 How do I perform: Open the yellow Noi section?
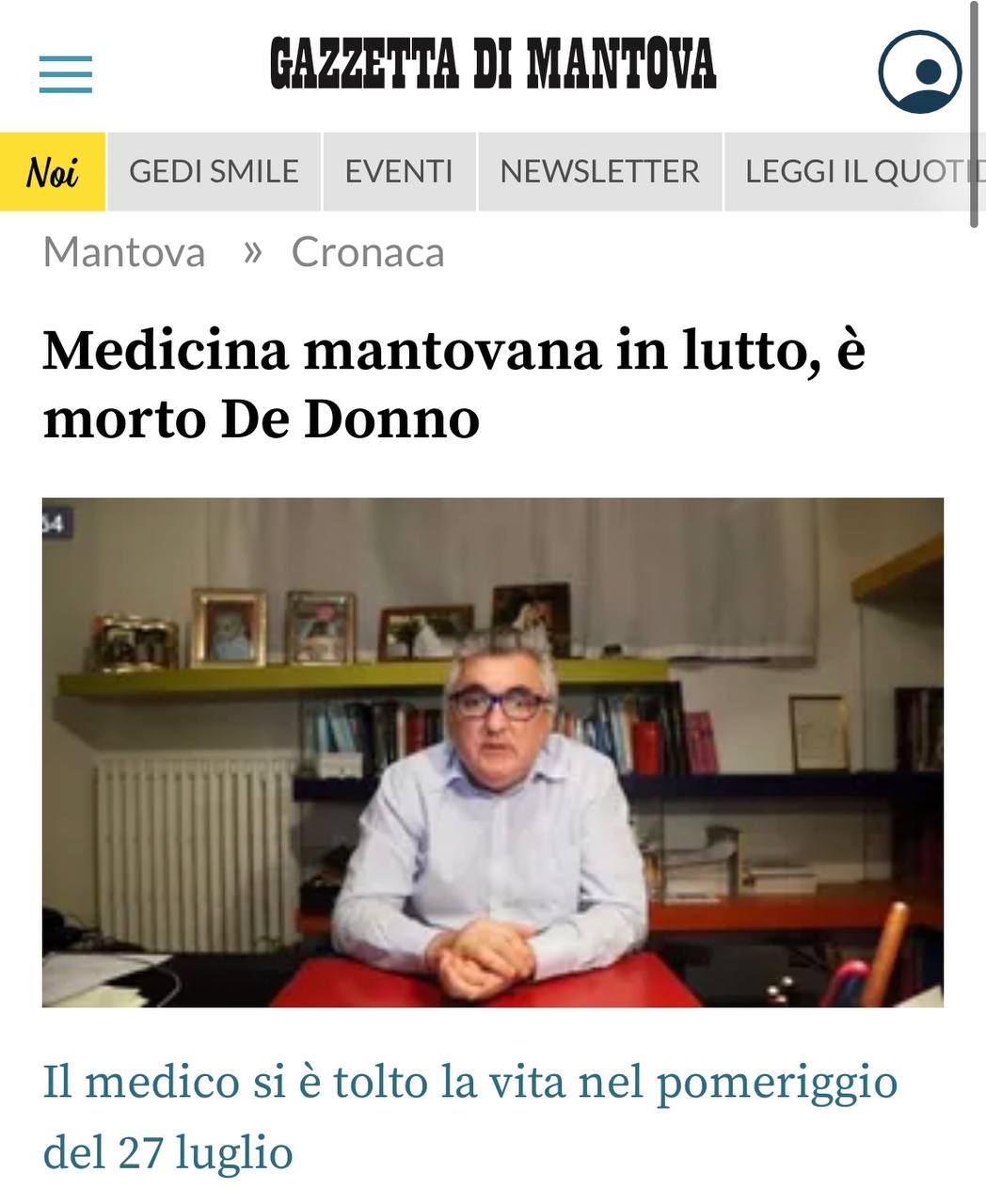coord(53,171)
